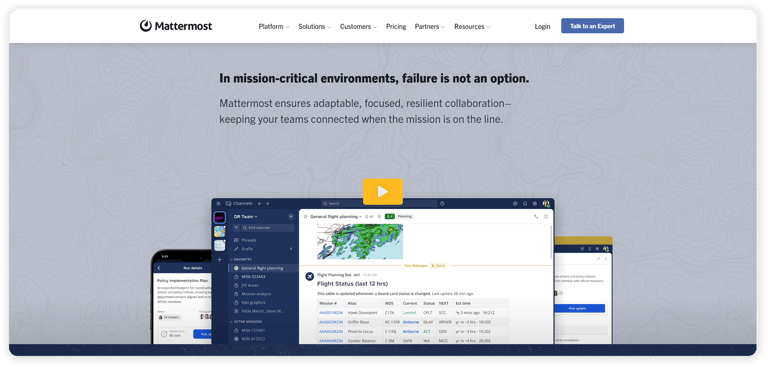Click the message pane vertical scrollbar
The width and height of the screenshot is (768, 367).
click(552, 242)
